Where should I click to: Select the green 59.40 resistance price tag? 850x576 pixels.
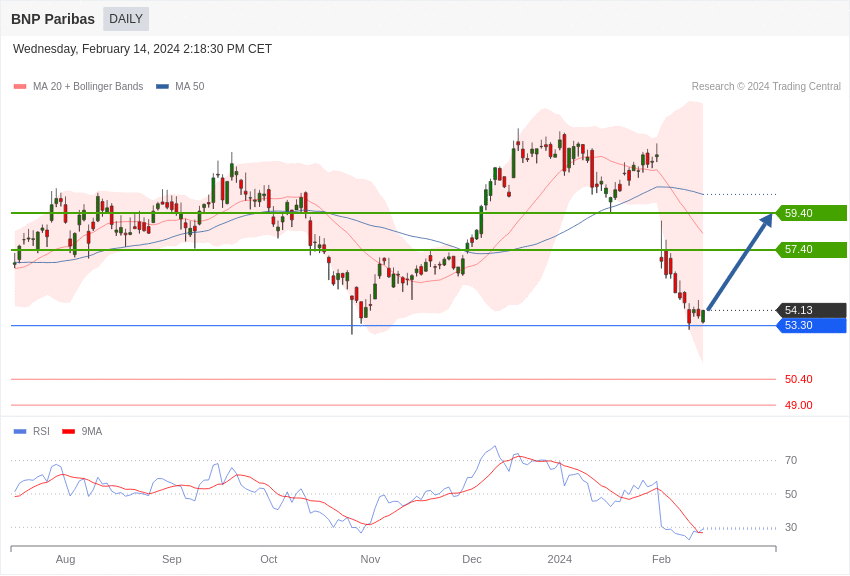[811, 213]
